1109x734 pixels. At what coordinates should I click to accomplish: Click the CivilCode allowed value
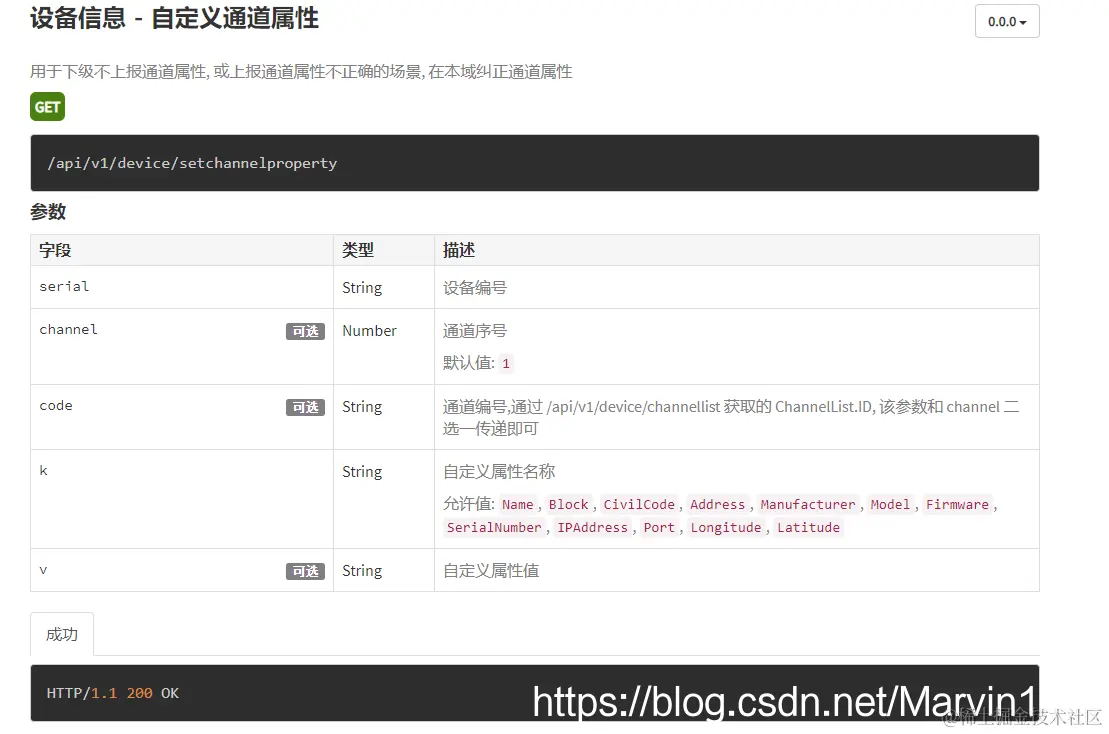639,504
